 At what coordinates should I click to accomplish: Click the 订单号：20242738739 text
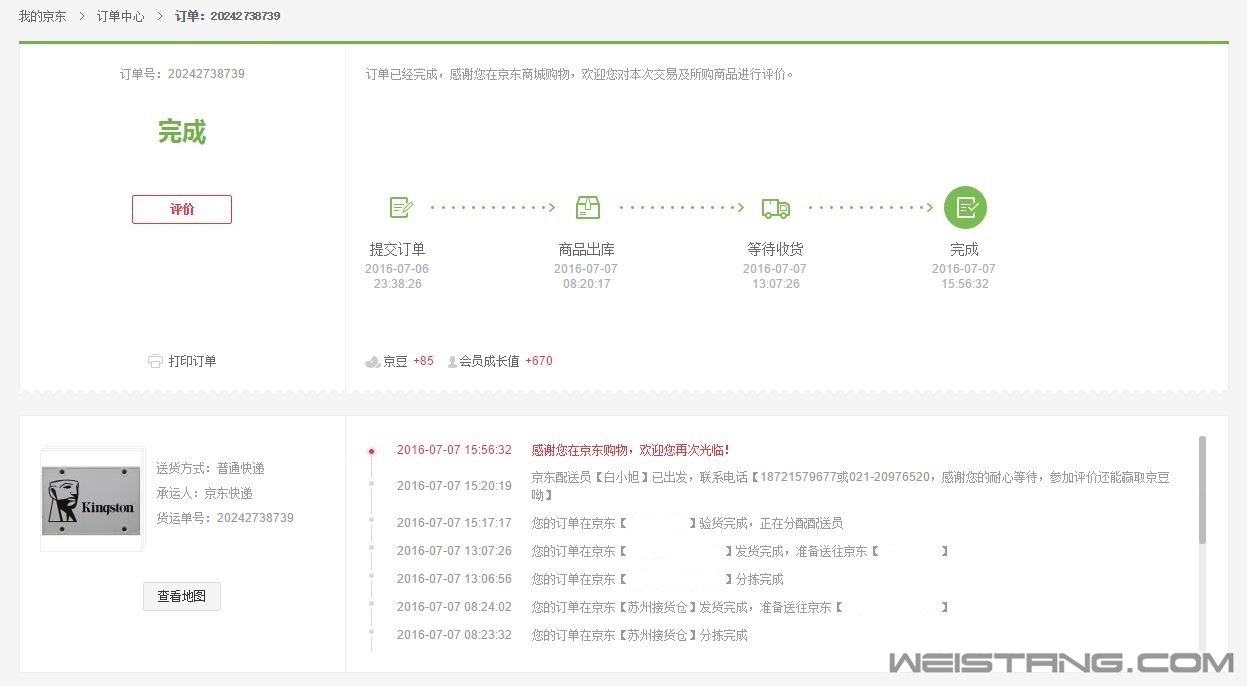[x=182, y=74]
